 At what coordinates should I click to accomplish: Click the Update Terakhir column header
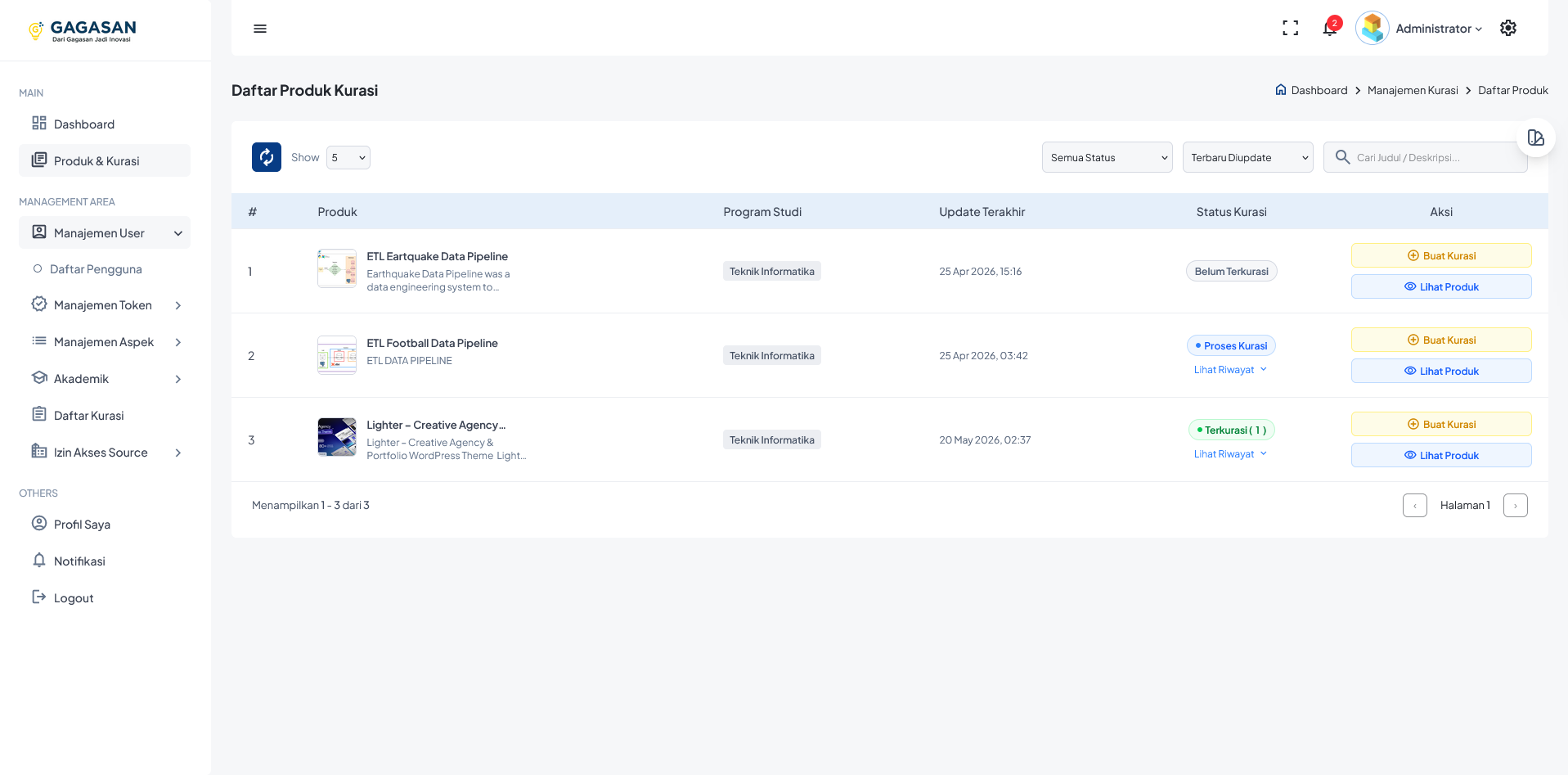click(982, 212)
